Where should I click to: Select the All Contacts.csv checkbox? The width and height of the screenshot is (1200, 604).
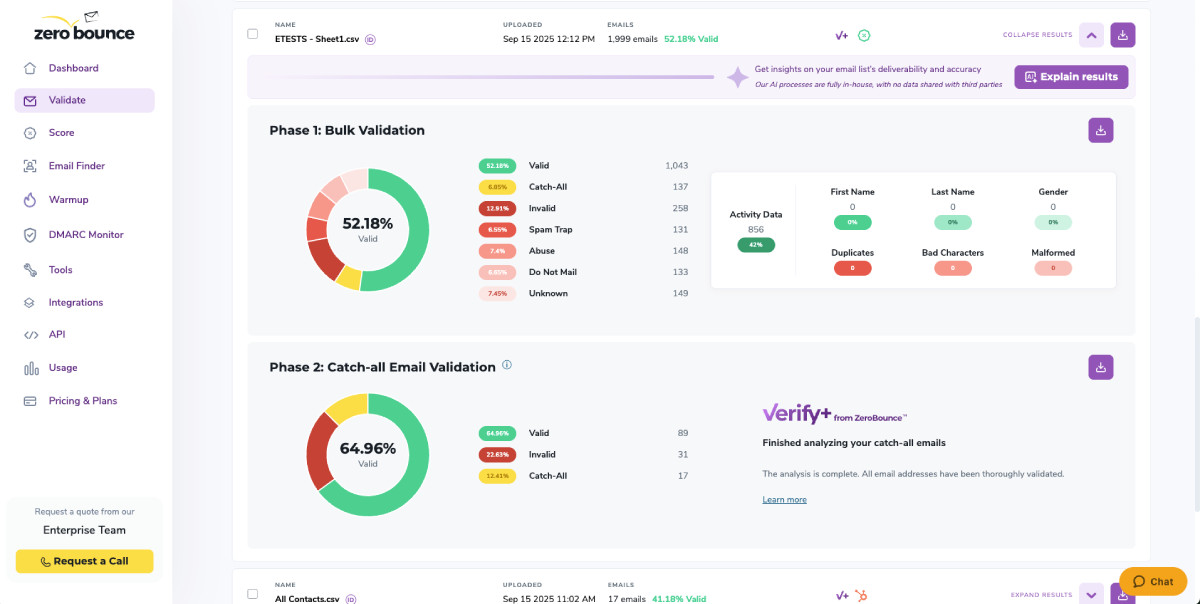[252, 593]
